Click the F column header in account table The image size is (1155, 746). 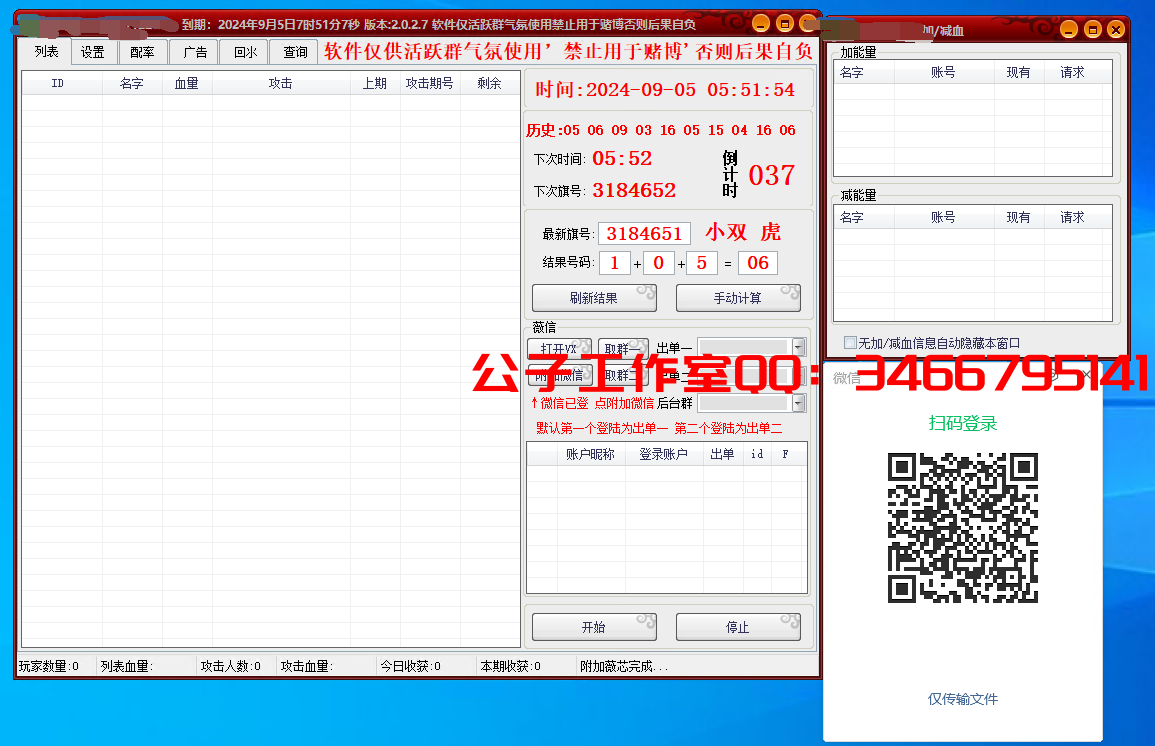click(785, 454)
